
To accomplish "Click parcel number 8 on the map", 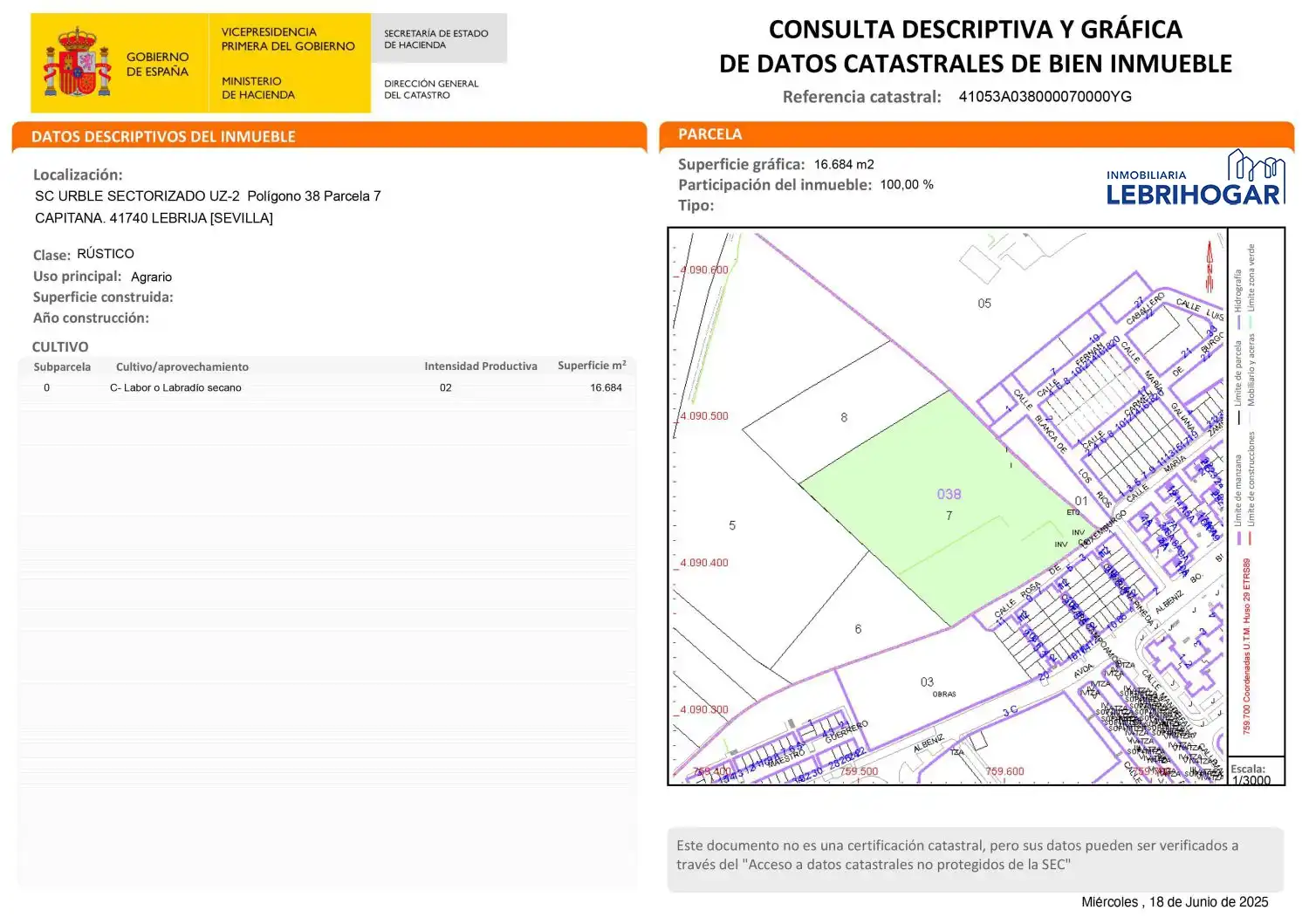I will pos(844,418).
